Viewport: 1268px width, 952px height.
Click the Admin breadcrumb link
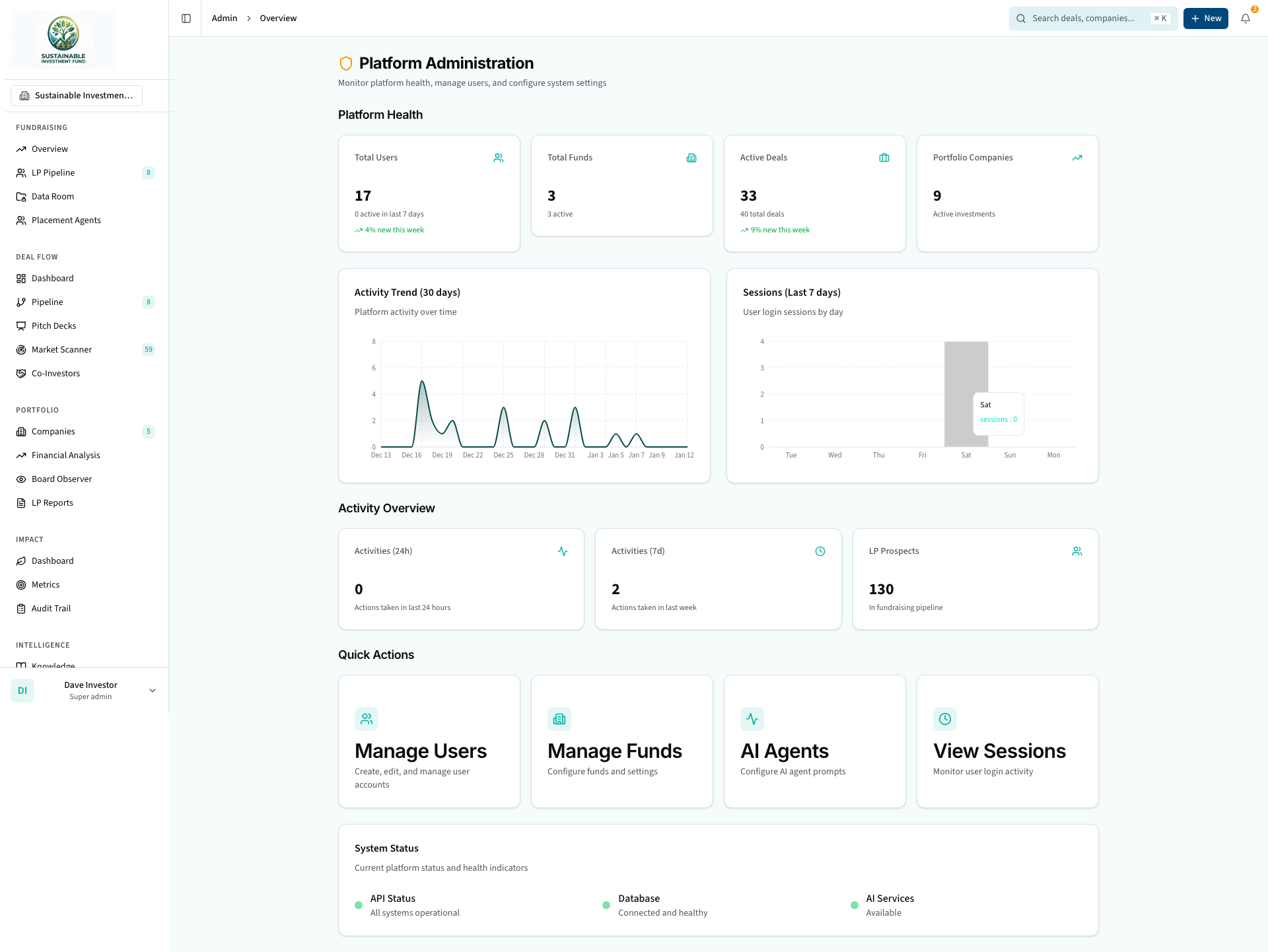(225, 18)
